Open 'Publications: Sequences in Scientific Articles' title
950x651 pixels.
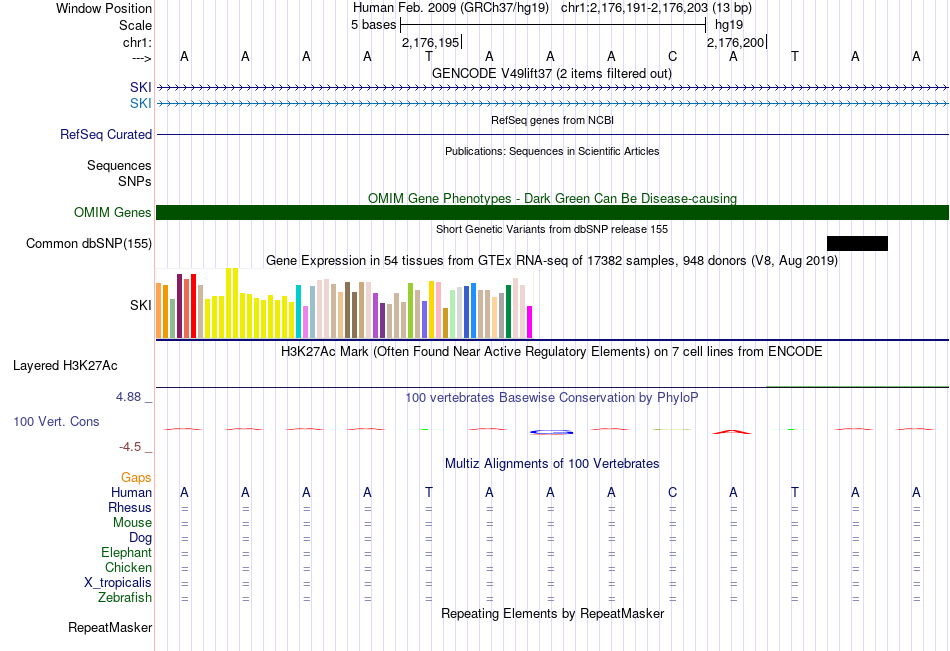[552, 151]
